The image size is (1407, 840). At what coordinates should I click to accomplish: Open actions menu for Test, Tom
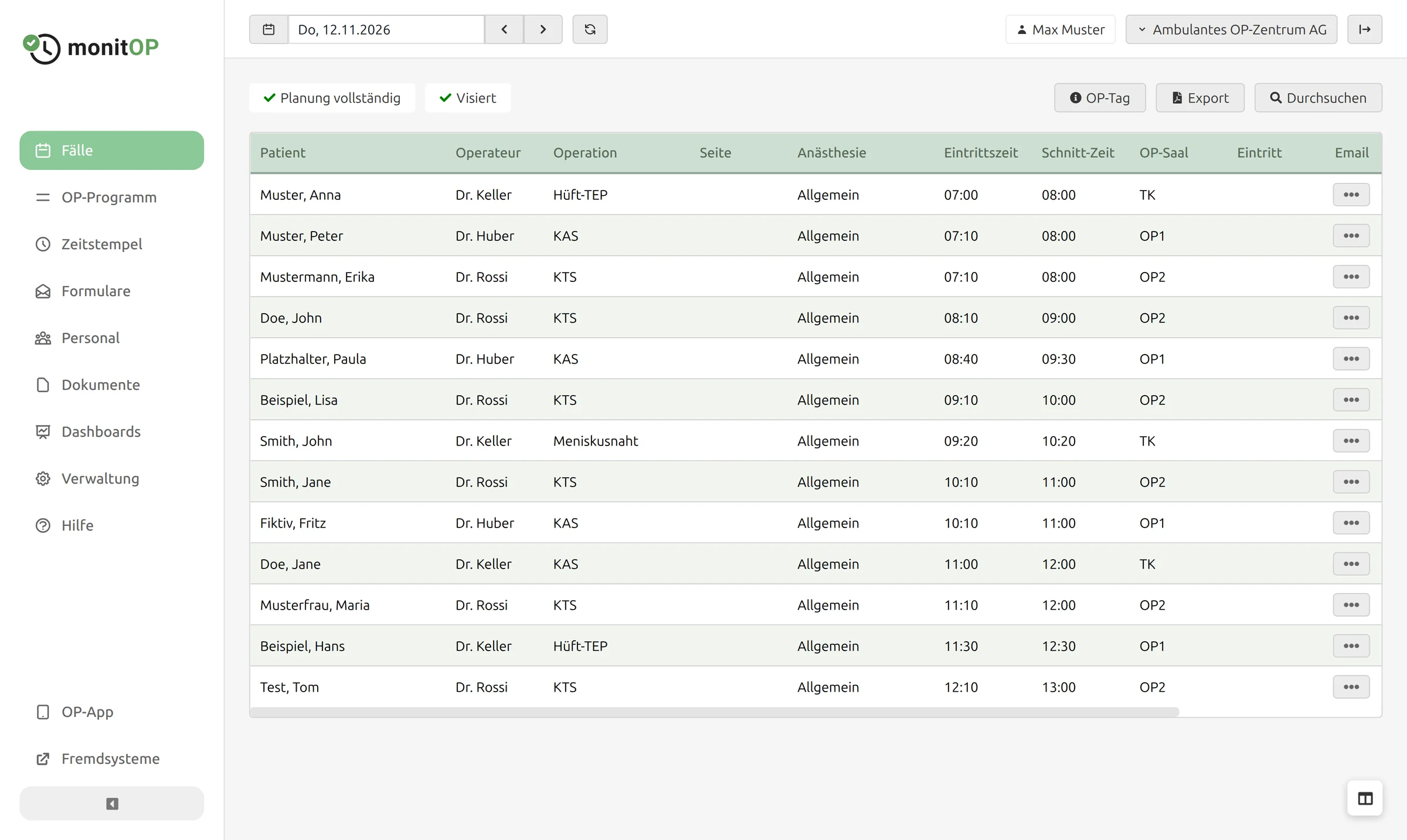(1351, 687)
